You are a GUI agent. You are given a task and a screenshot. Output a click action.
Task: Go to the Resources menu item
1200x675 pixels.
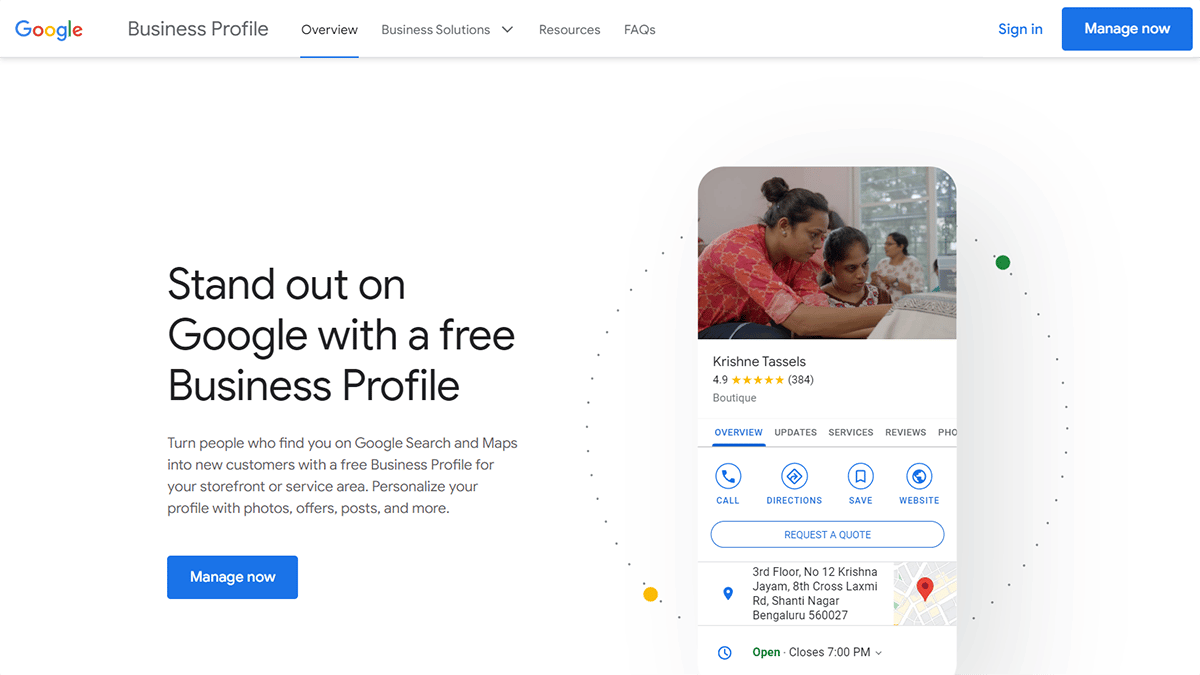pyautogui.click(x=569, y=30)
